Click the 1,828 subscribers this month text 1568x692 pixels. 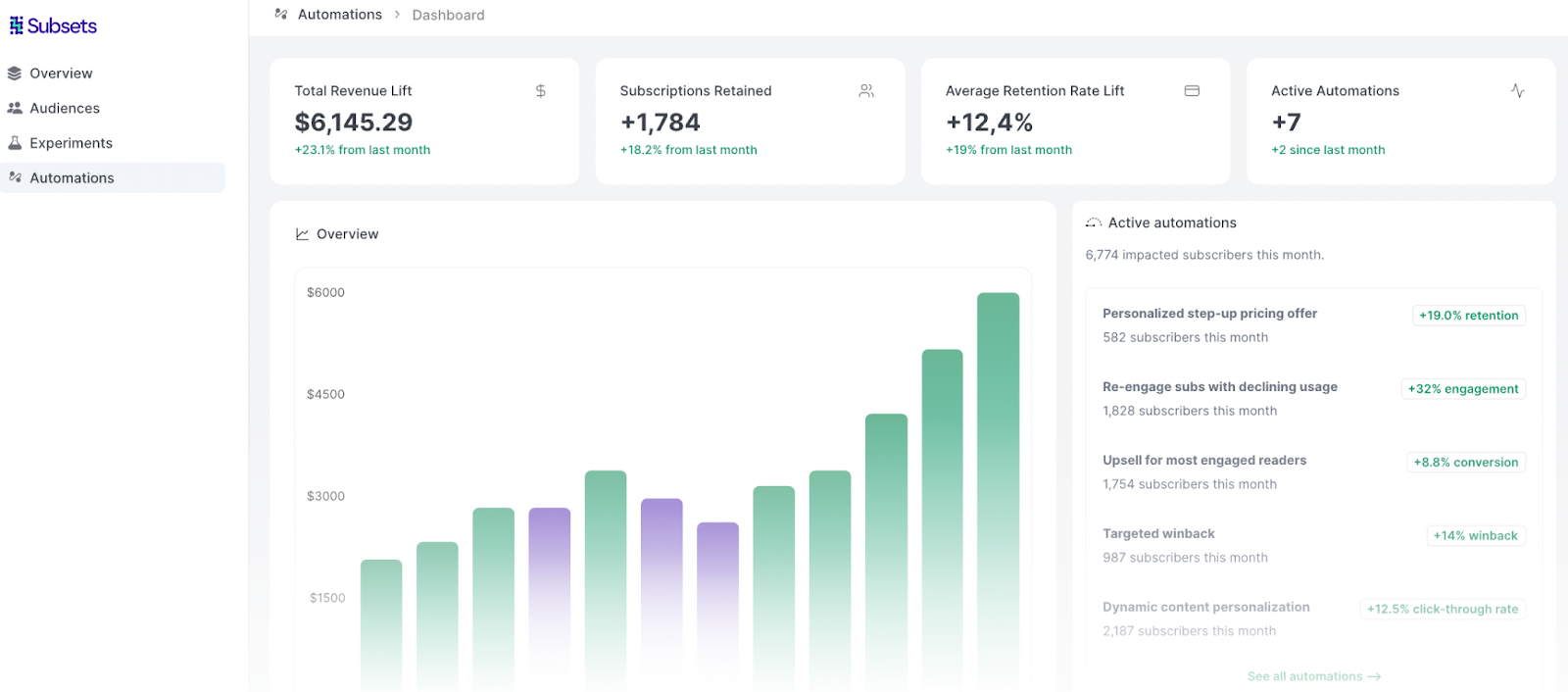(x=1190, y=411)
